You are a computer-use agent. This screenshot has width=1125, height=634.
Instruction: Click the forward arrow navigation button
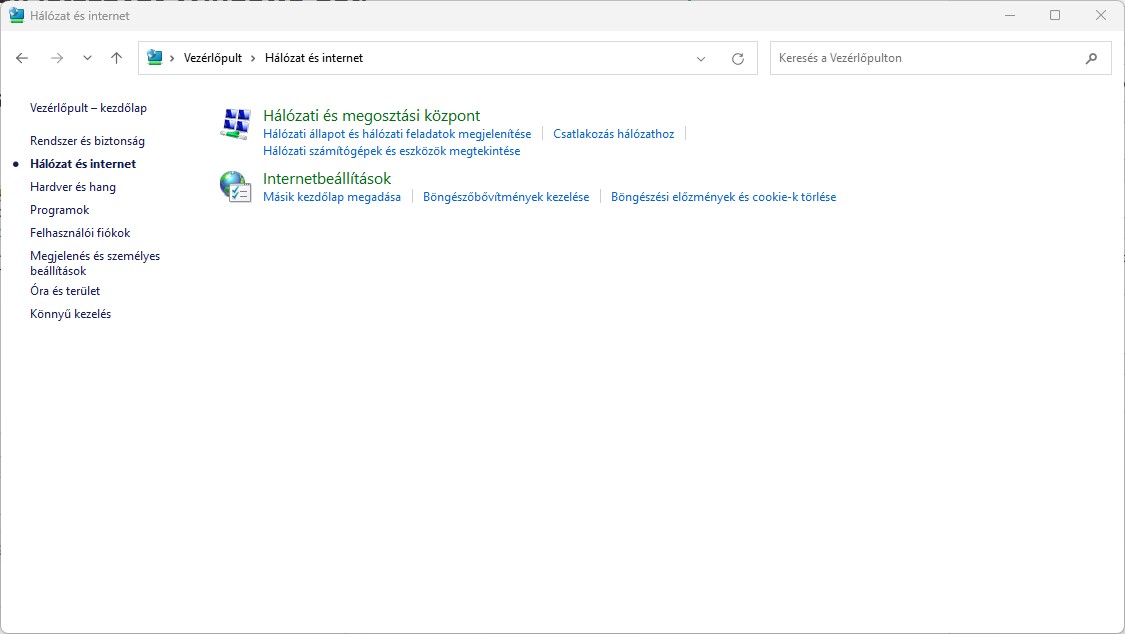pos(56,58)
